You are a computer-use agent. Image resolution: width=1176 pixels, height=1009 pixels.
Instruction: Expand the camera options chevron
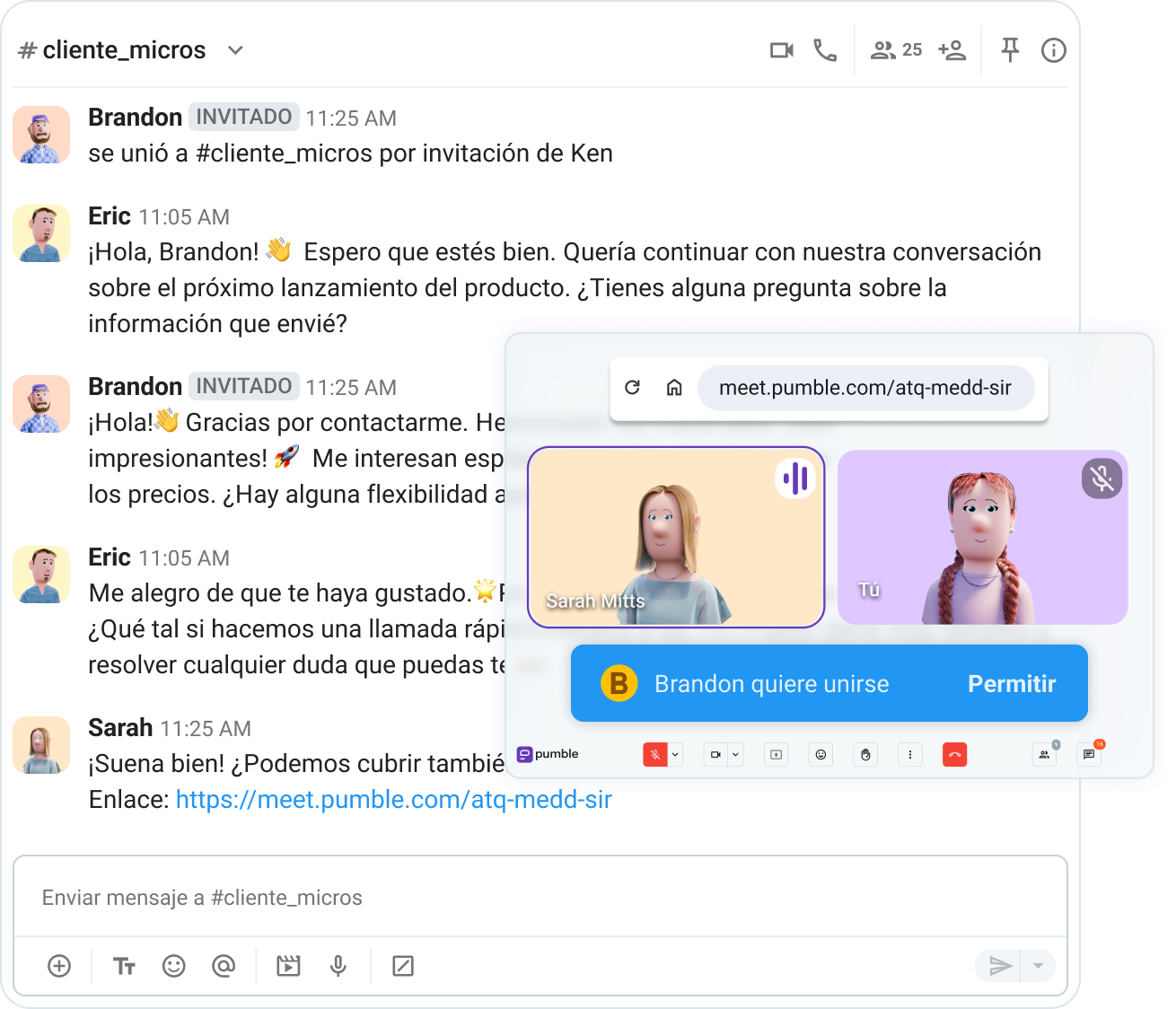(735, 755)
